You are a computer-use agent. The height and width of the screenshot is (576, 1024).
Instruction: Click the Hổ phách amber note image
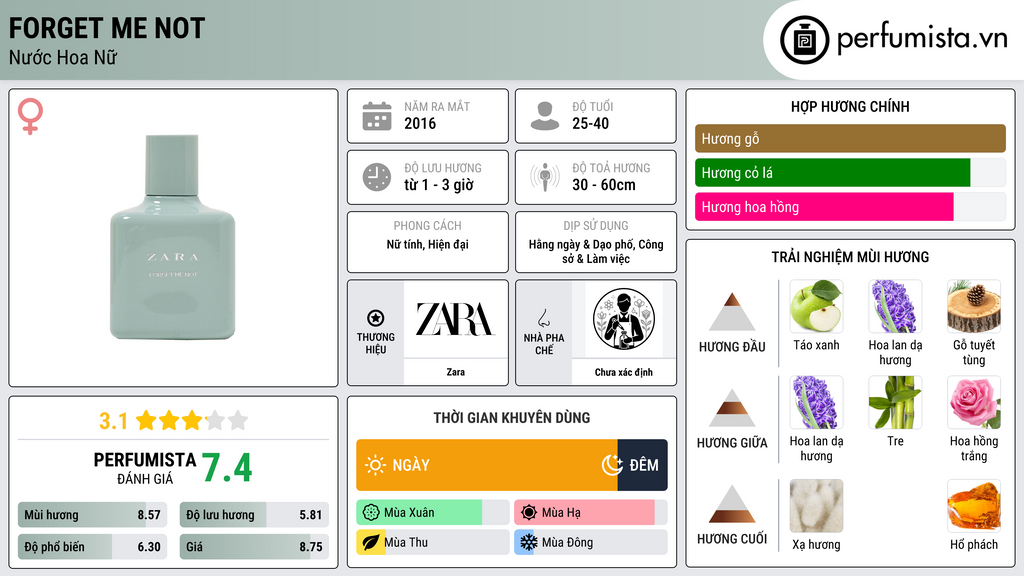pyautogui.click(x=974, y=506)
